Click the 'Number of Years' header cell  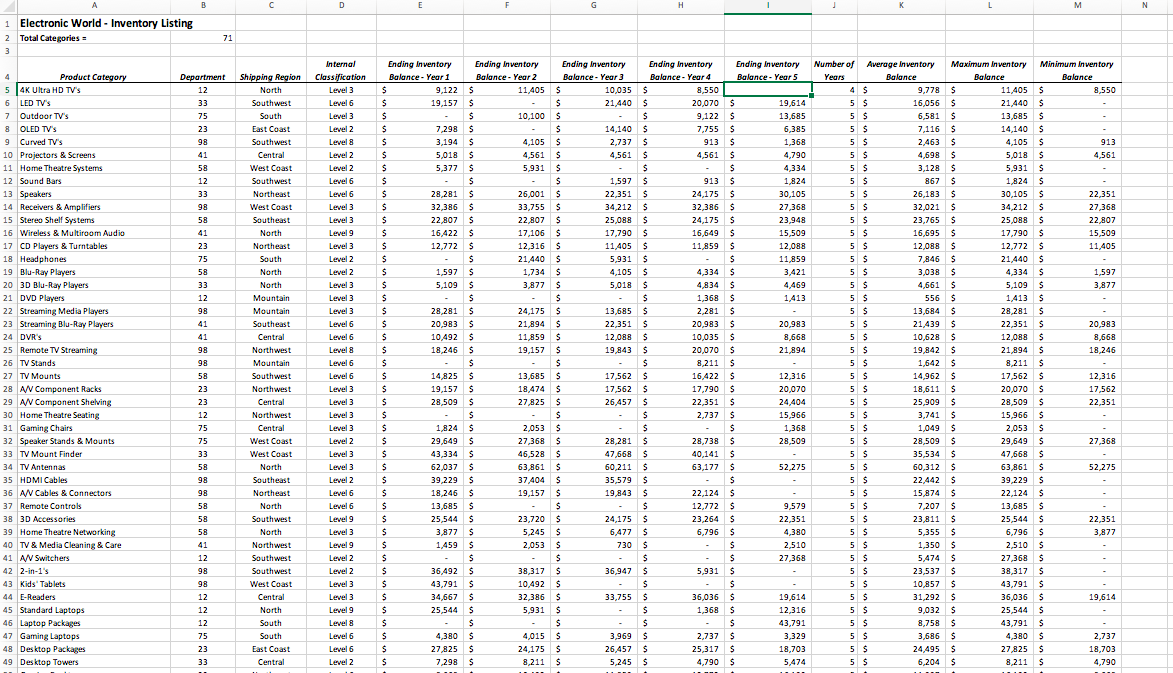pyautogui.click(x=834, y=70)
